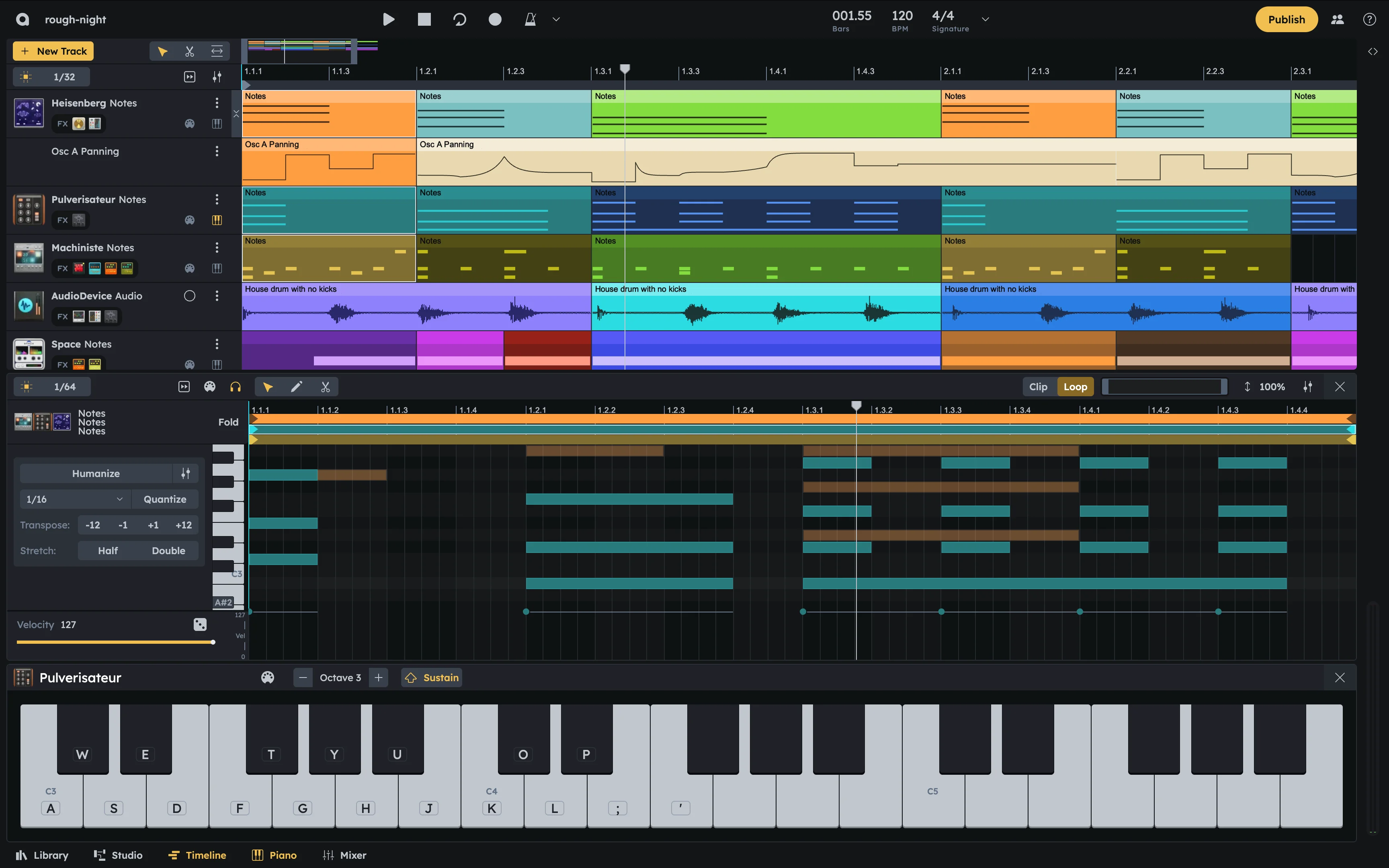Open the 1/16 quantize value dropdown
Viewport: 1389px width, 868px height.
[75, 499]
